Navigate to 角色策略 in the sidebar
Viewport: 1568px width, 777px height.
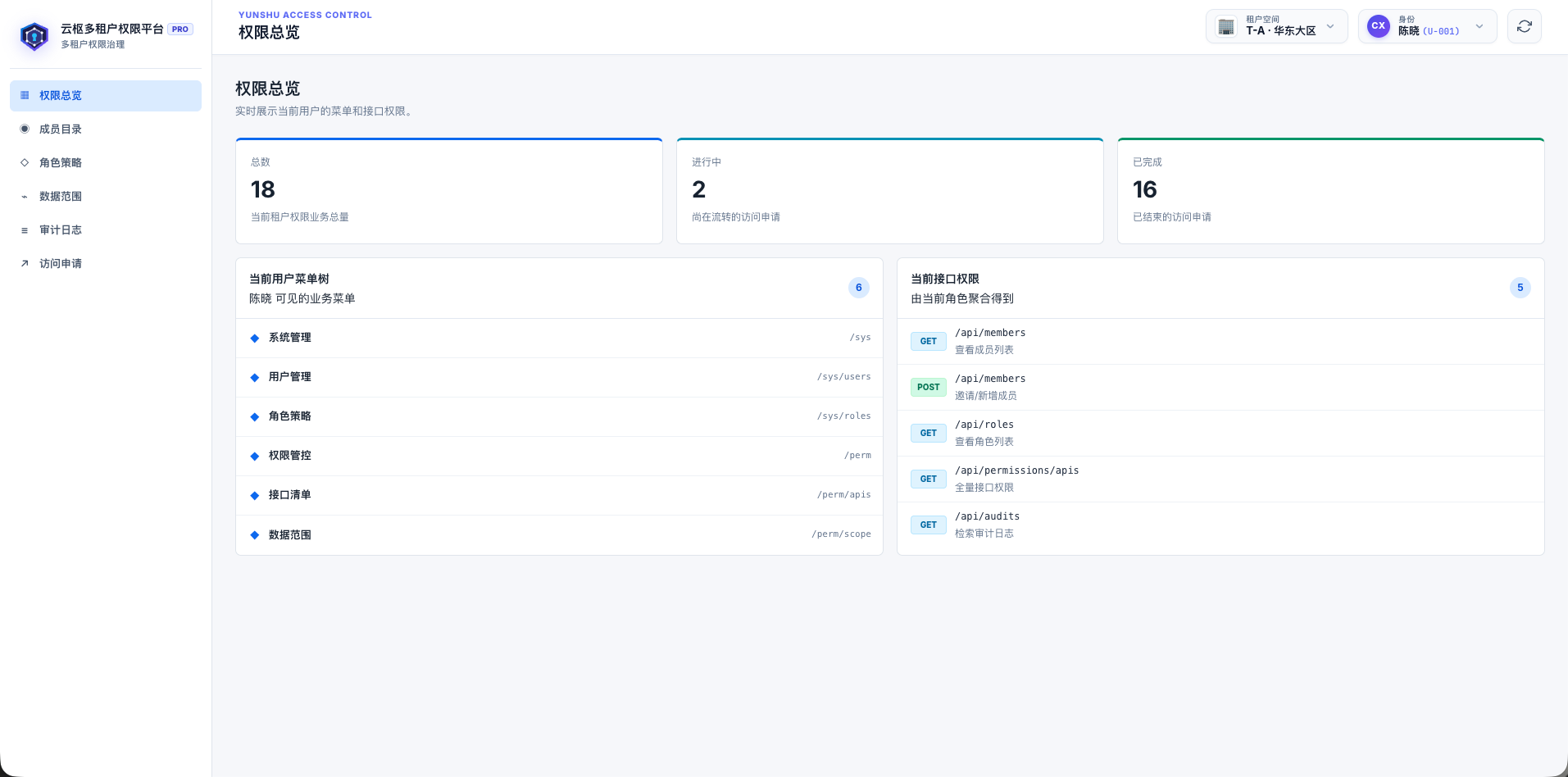point(106,162)
